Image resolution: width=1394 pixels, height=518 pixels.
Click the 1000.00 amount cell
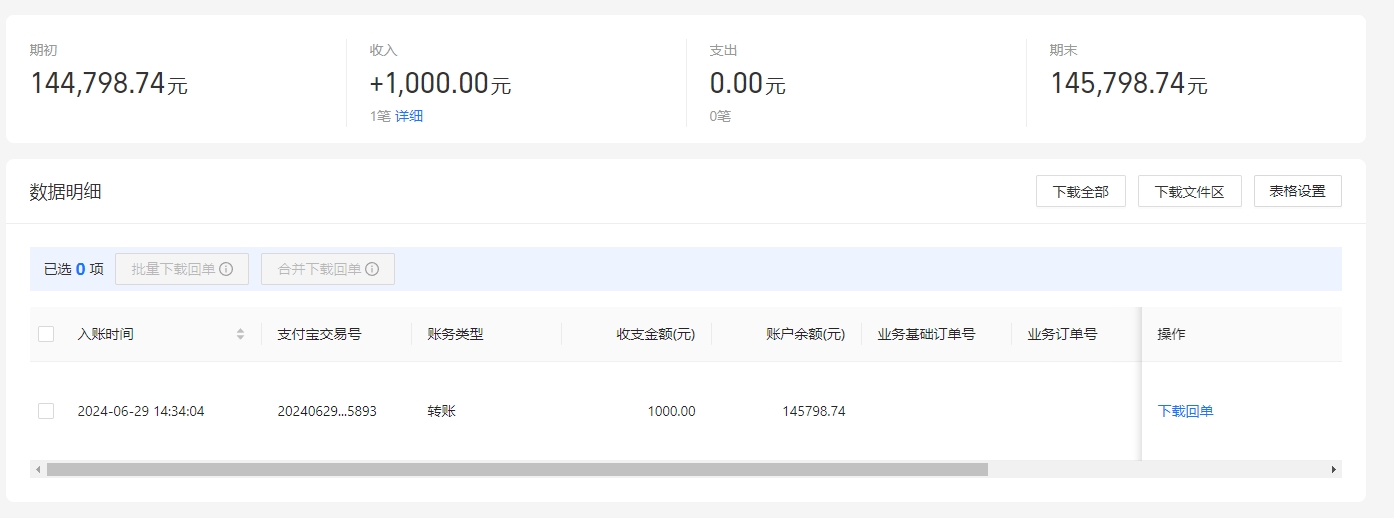click(x=671, y=411)
